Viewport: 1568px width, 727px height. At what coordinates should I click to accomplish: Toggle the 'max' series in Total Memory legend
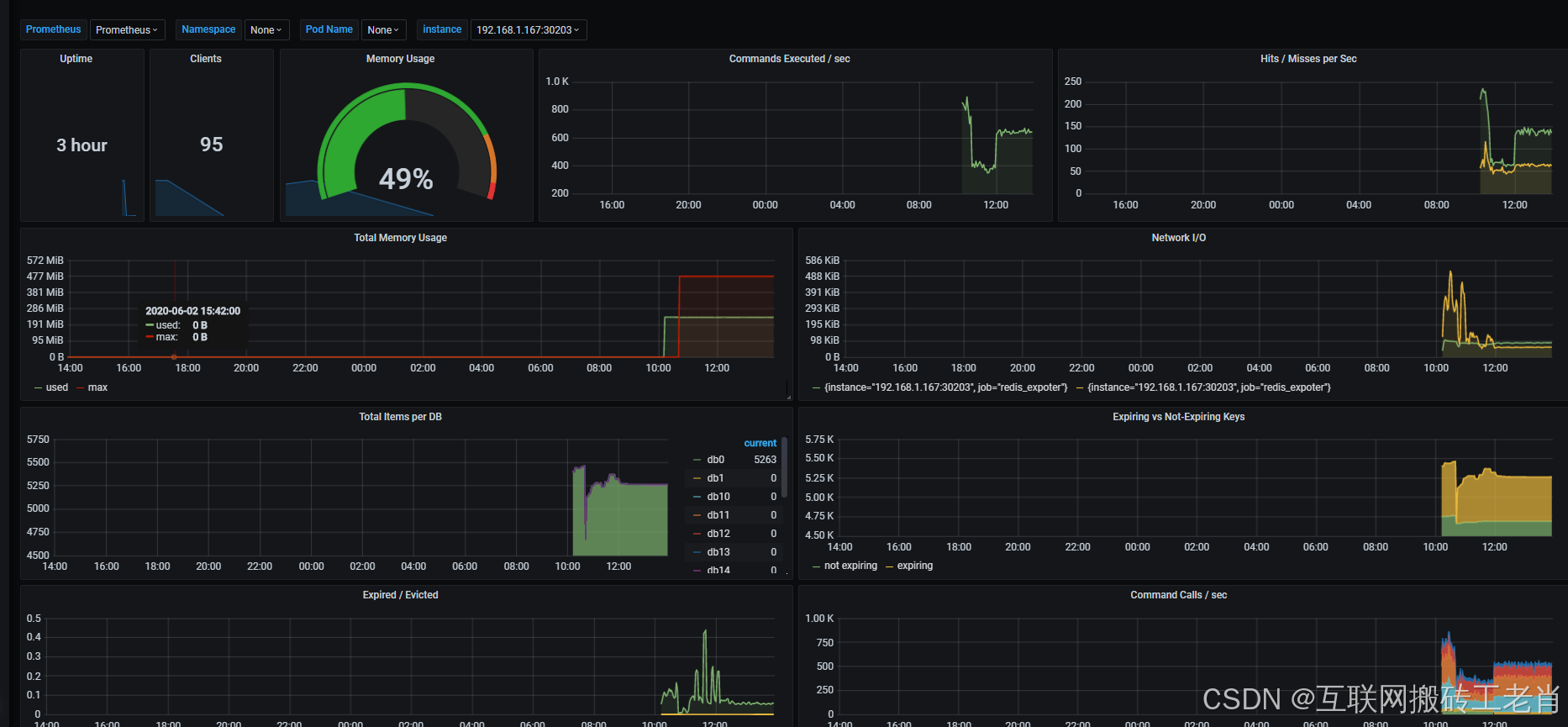point(97,387)
